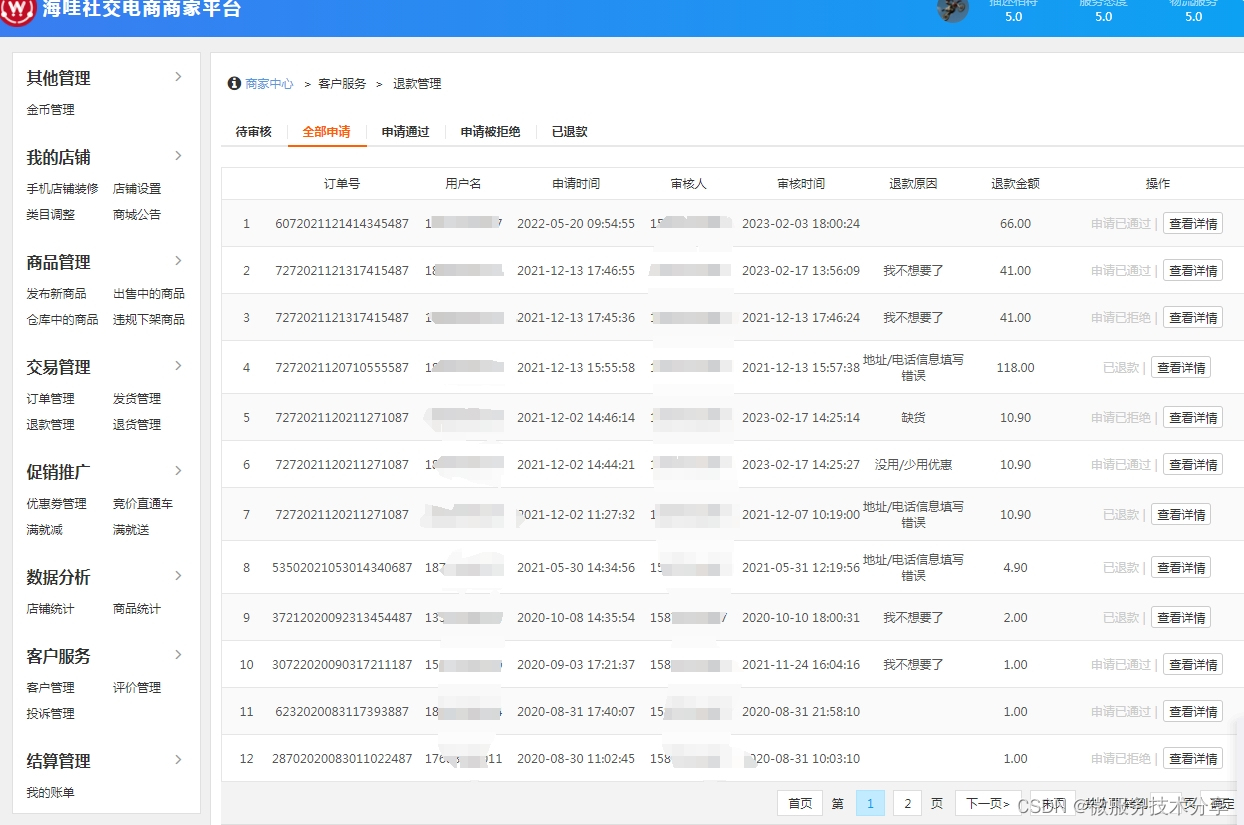
Task: Select page 1 in pagination
Action: tap(871, 803)
